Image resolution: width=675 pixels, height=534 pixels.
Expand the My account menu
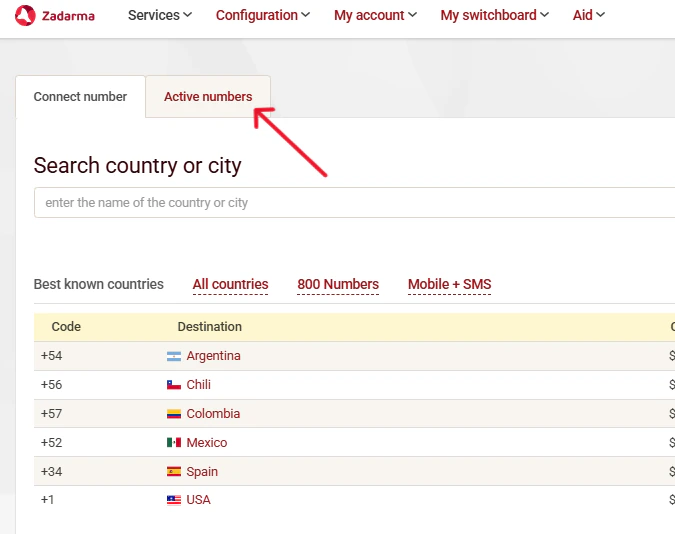click(375, 15)
